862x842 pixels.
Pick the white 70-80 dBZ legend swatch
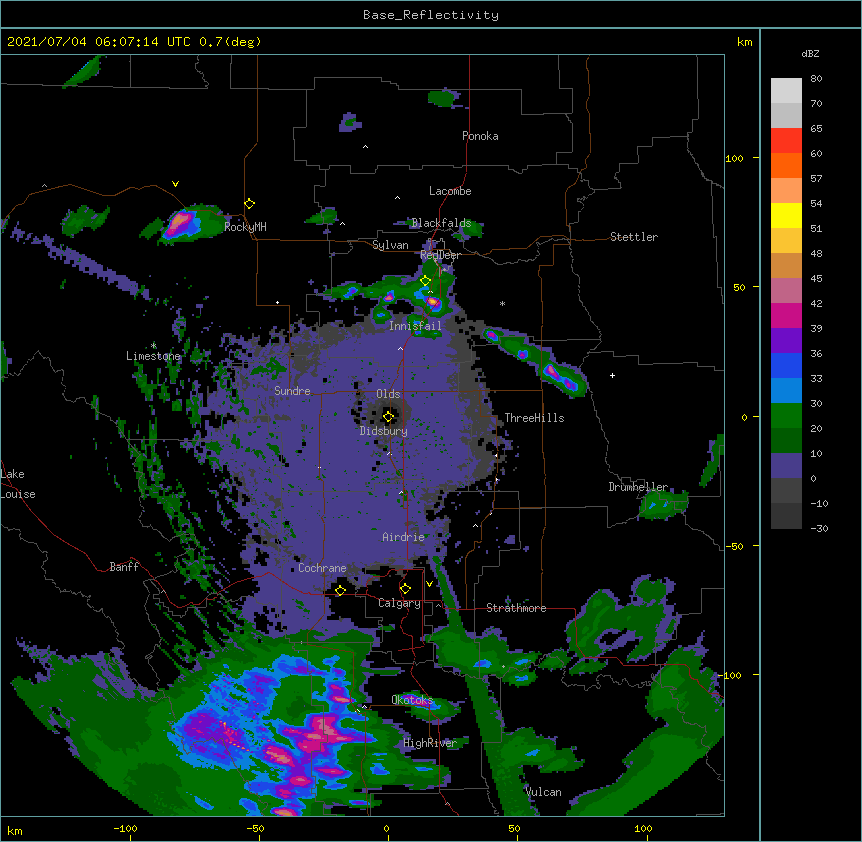(786, 91)
